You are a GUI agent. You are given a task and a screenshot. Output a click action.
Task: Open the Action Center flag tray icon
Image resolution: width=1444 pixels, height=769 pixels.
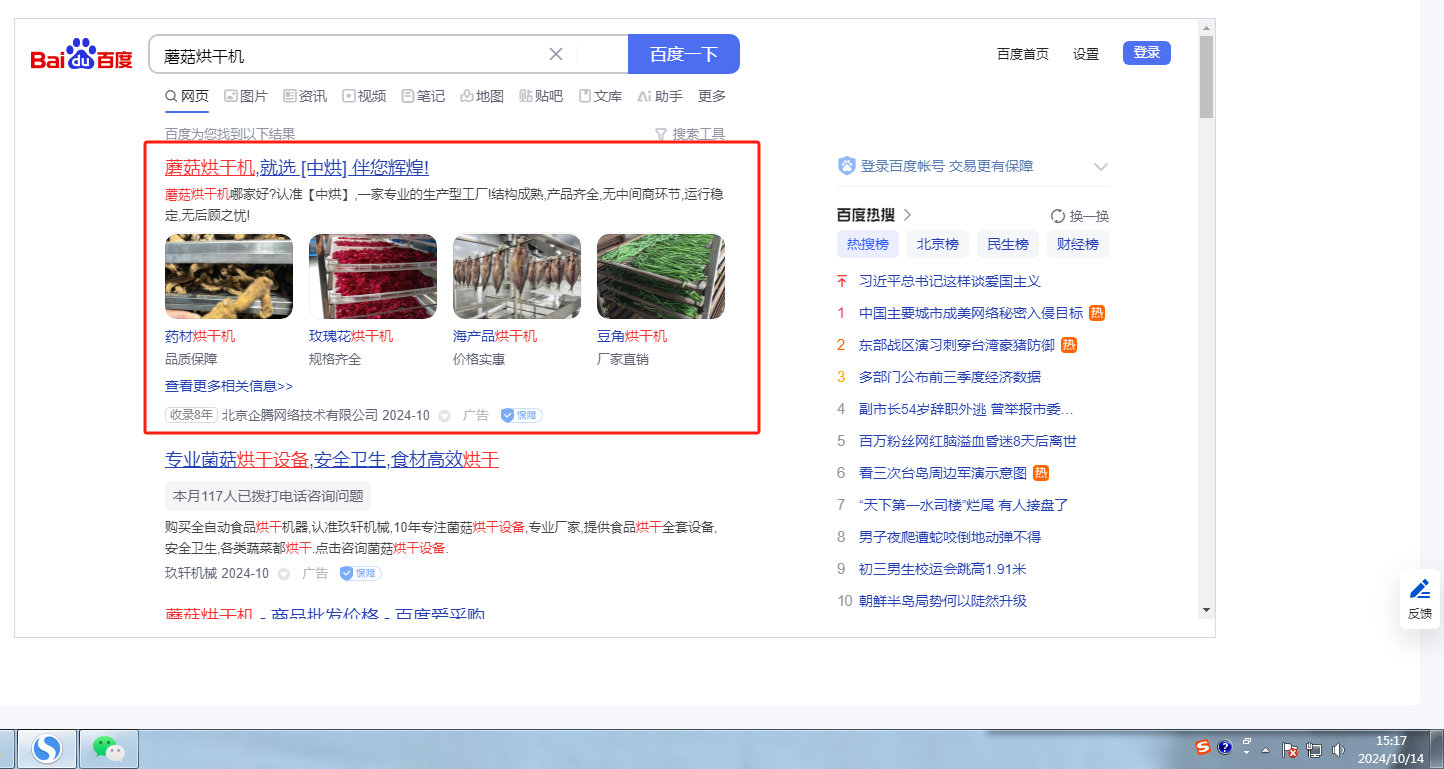[1290, 750]
